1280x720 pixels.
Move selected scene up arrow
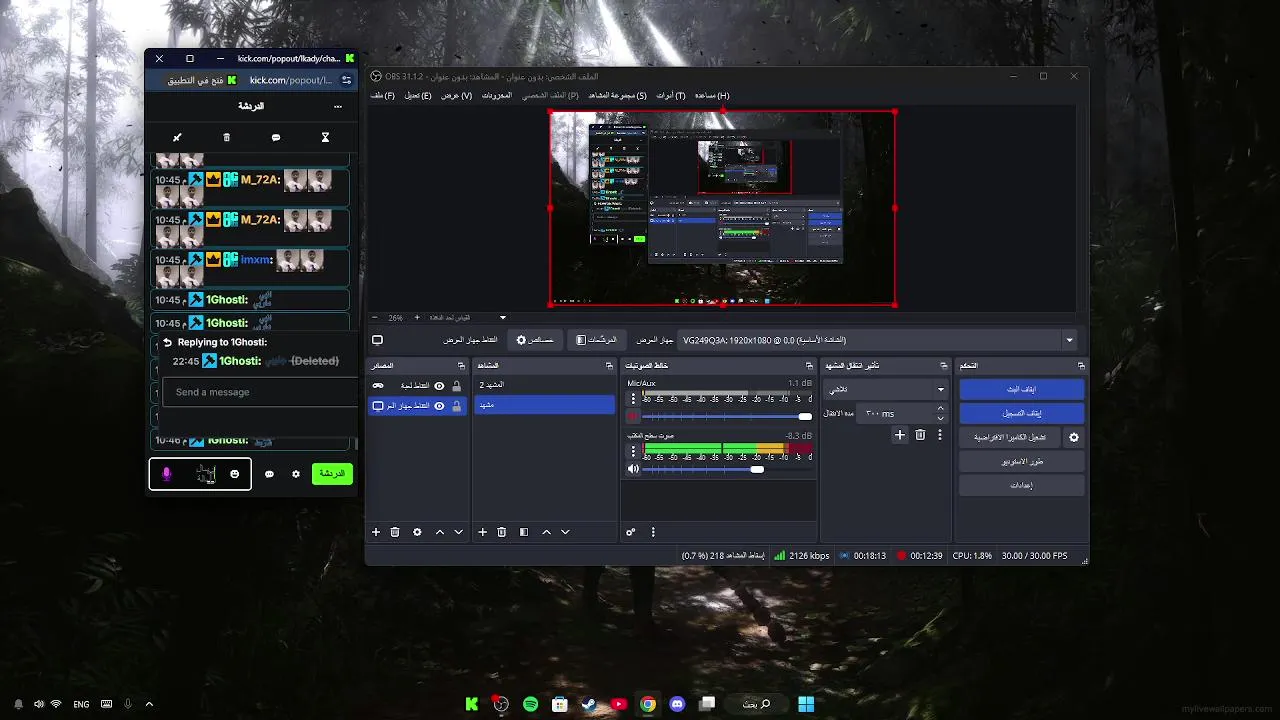(546, 532)
